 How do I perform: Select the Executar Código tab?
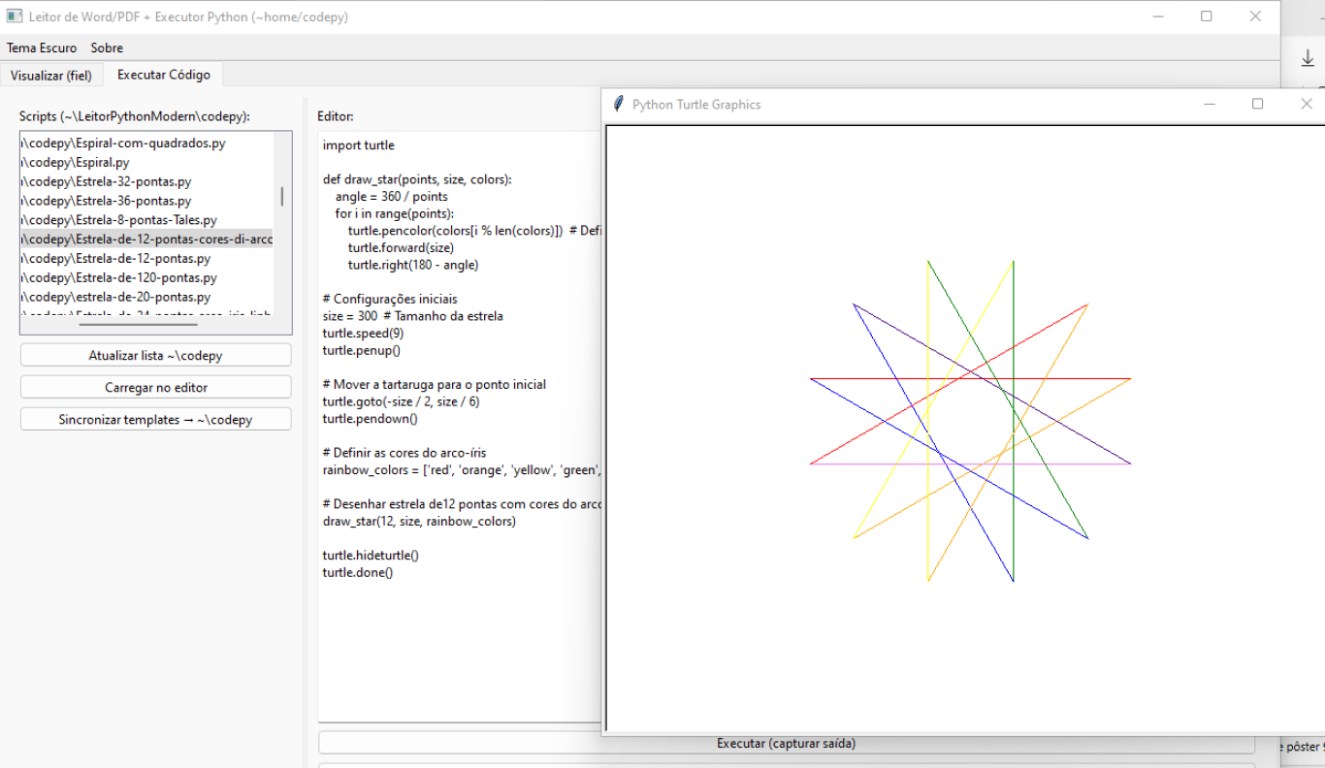click(164, 74)
